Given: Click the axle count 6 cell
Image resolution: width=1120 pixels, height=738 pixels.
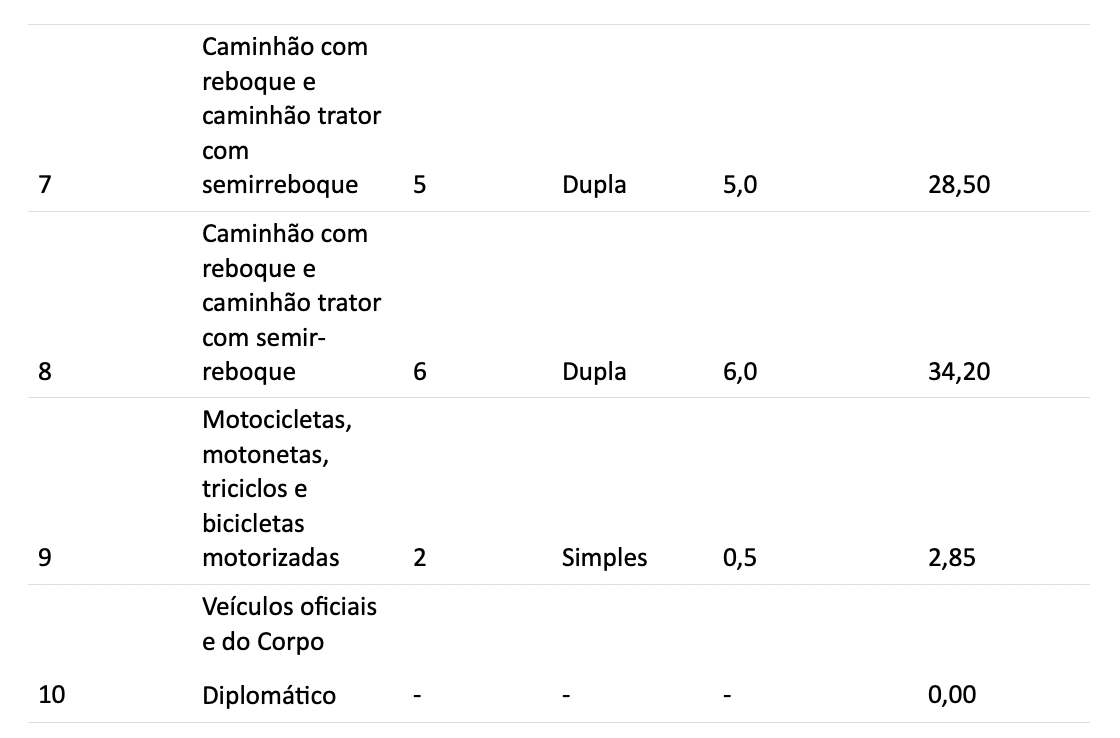Looking at the screenshot, I should tap(419, 372).
